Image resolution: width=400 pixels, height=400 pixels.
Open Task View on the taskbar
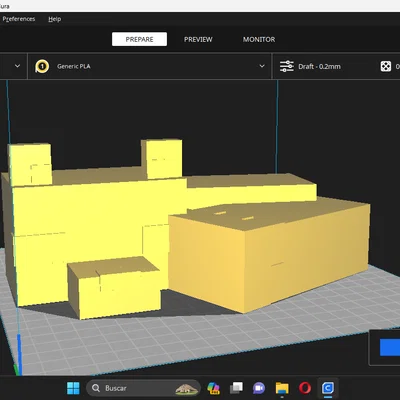[236, 388]
